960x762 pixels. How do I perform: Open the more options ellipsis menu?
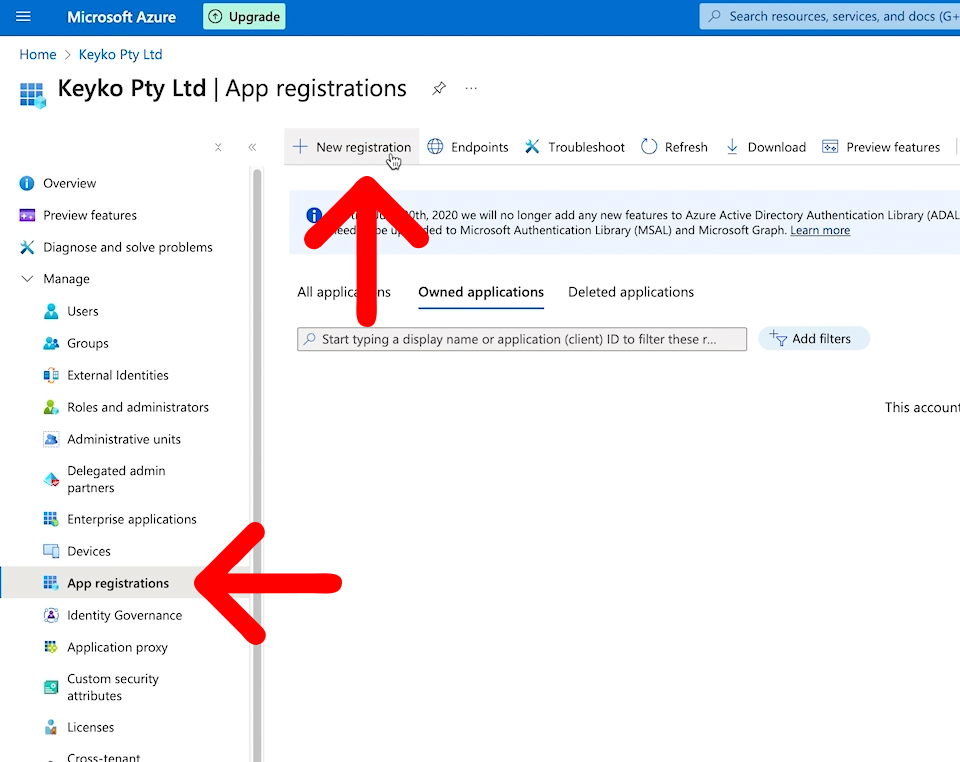pyautogui.click(x=470, y=89)
